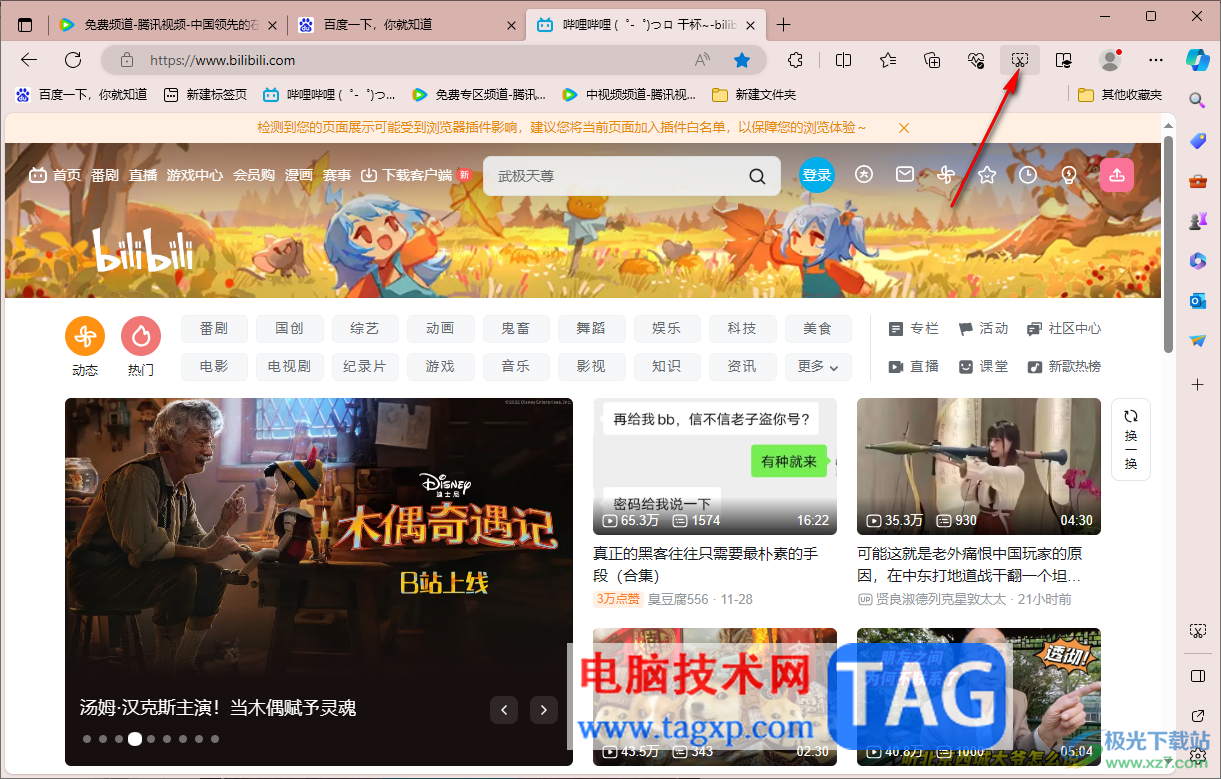The image size is (1221, 779).
Task: Open the tab actions menu icon
Action: coord(25,25)
